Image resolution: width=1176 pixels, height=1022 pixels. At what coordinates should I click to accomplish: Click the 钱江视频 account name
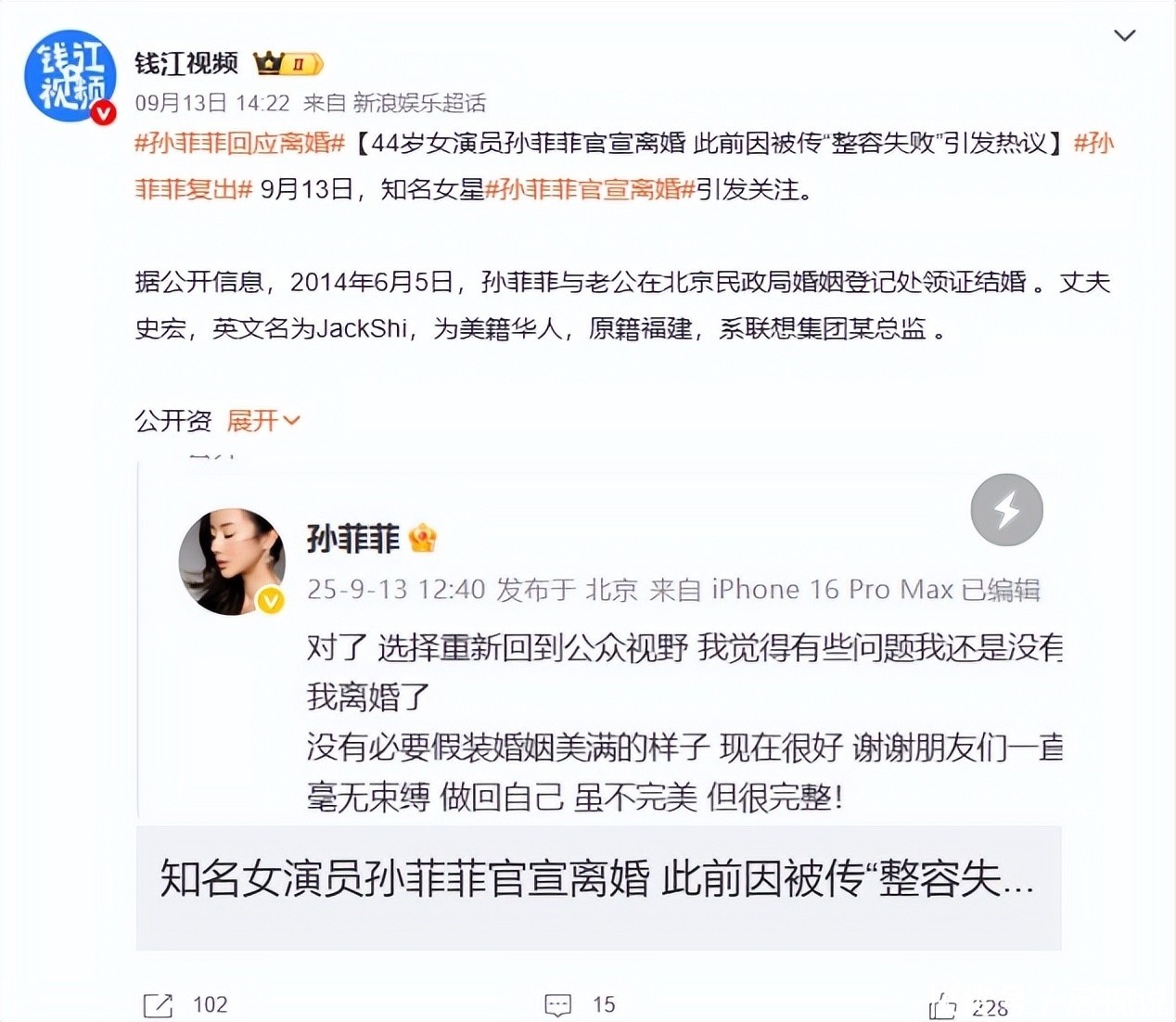[186, 63]
